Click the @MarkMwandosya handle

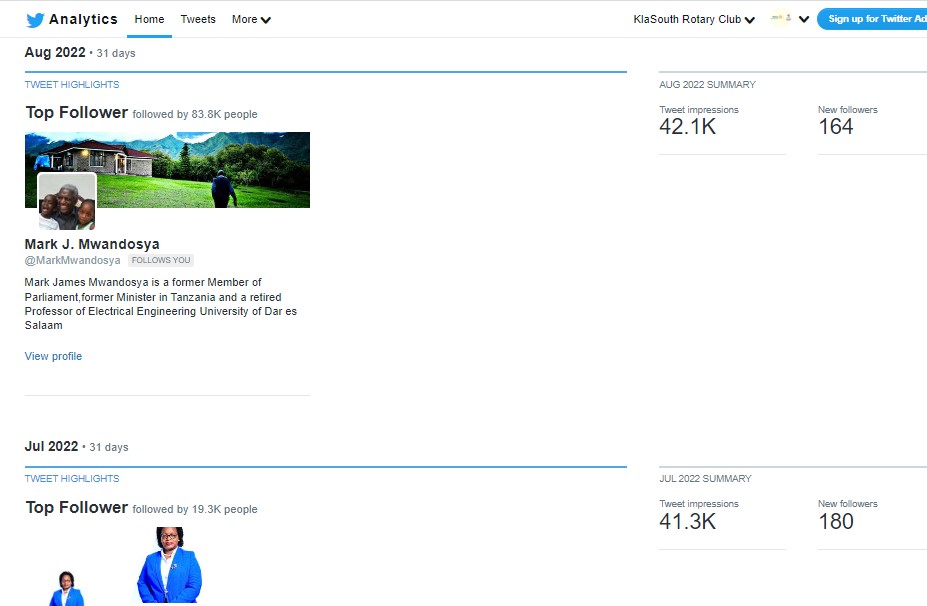click(73, 260)
